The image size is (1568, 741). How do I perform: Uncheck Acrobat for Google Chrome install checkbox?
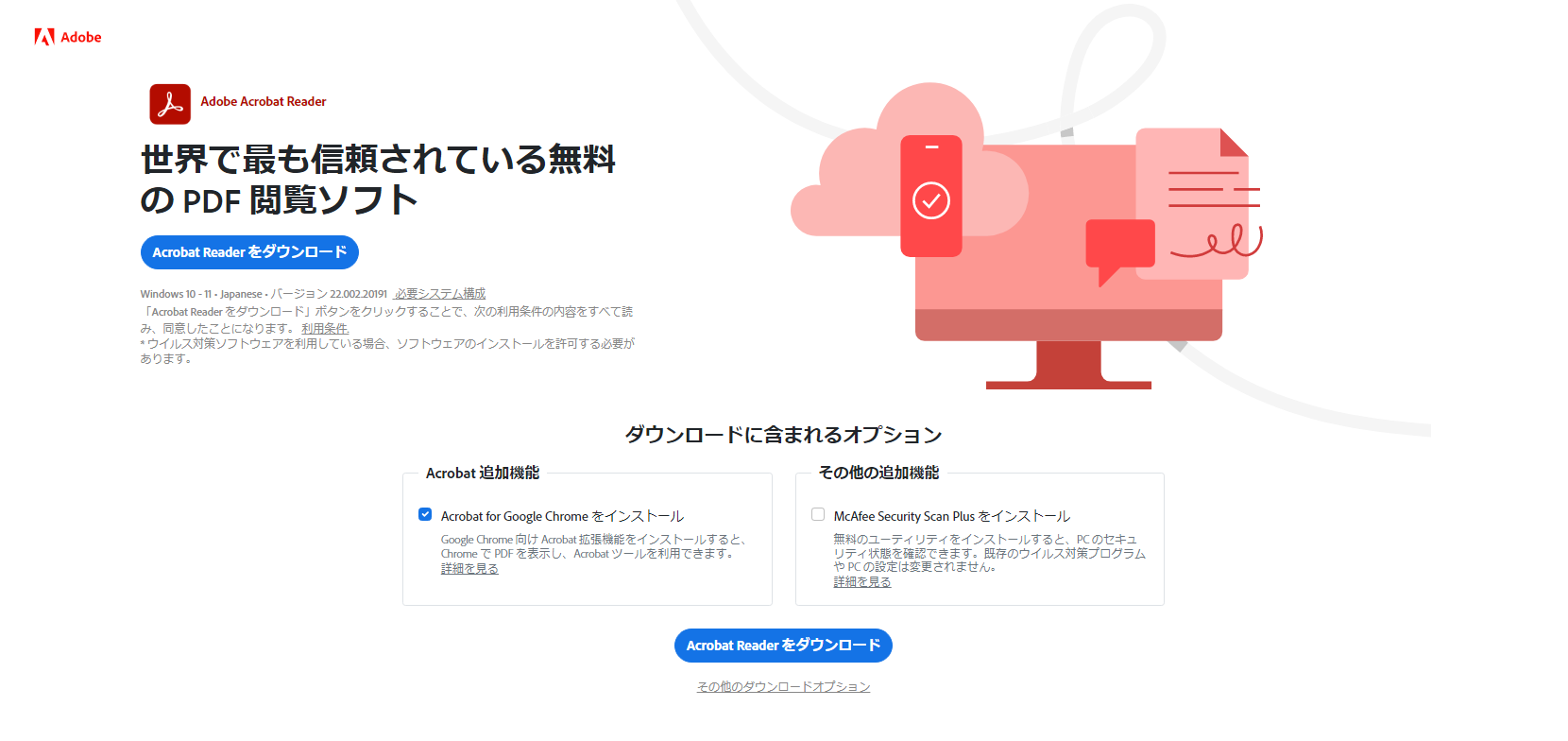(x=425, y=514)
